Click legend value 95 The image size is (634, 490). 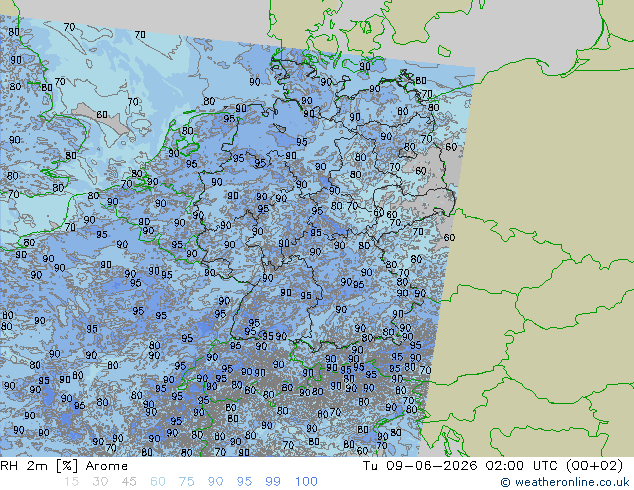tap(244, 482)
